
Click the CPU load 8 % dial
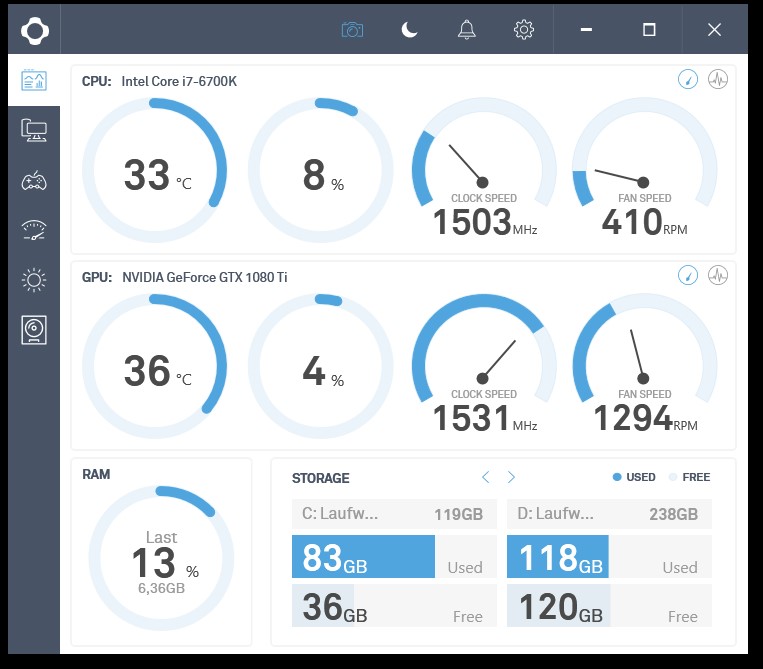click(321, 170)
